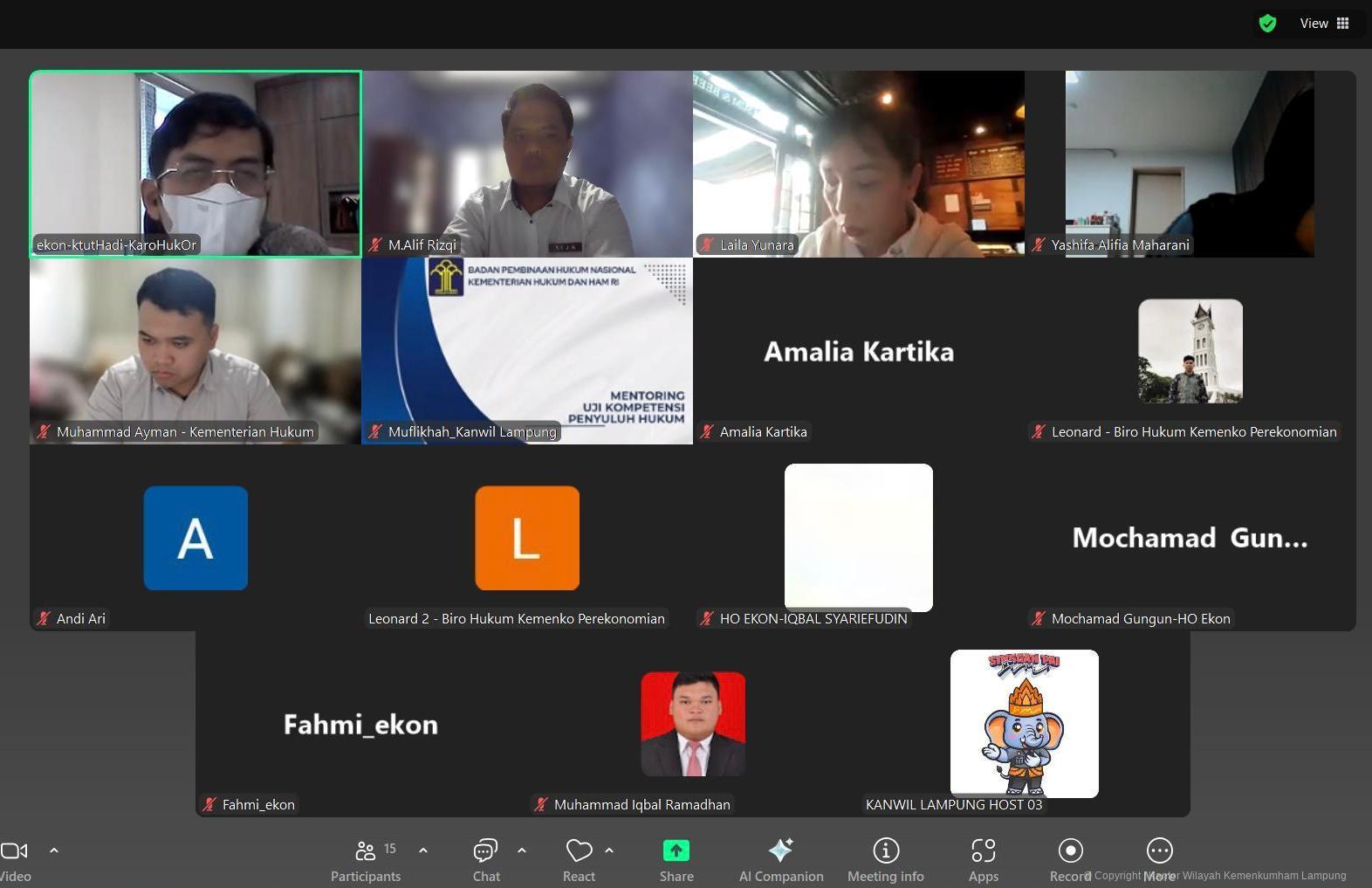Click Muflikhah_Kanwil Lampung's video tile
1372x888 pixels.
click(x=527, y=350)
